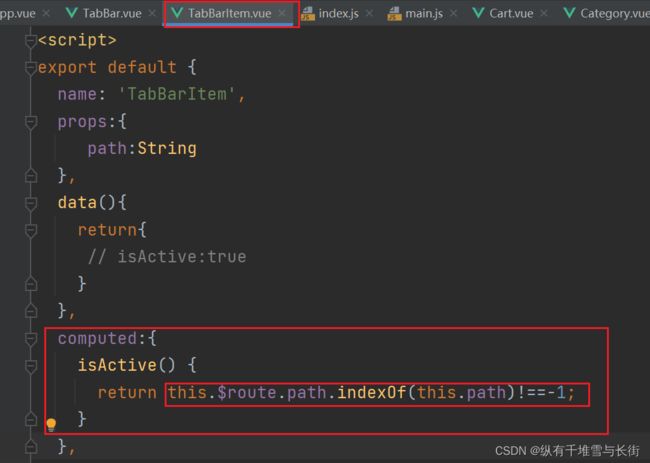Click the 'return' keyword before this.$route
The image size is (650, 463).
coord(127,392)
